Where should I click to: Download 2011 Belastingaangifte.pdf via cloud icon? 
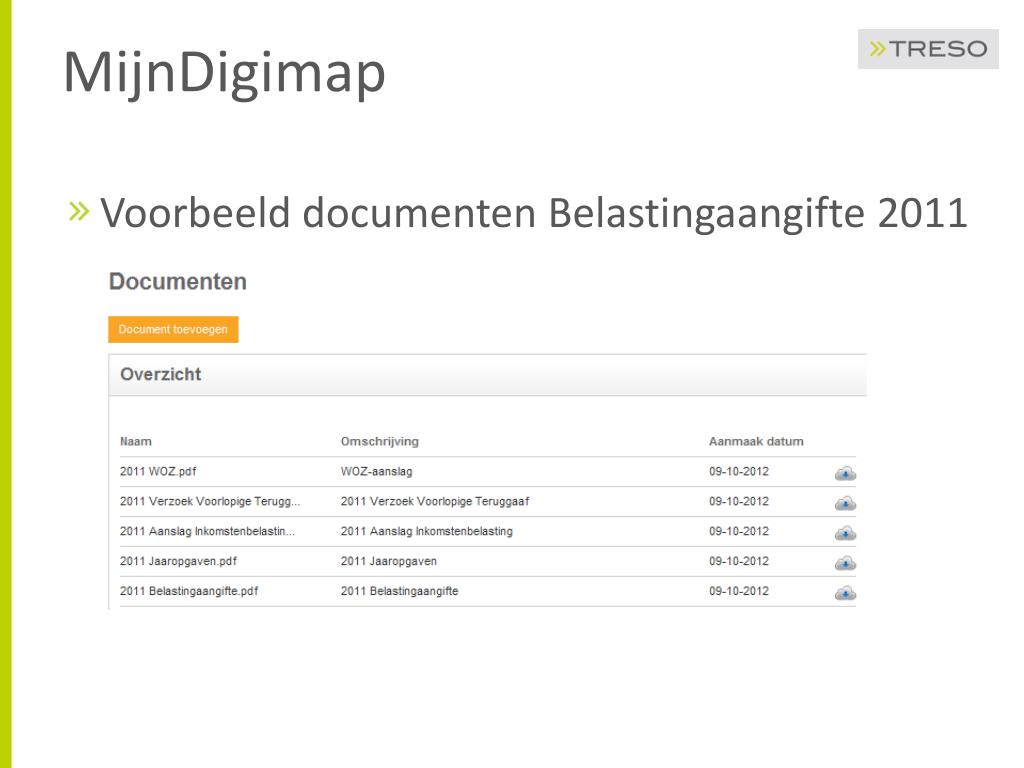[845, 593]
